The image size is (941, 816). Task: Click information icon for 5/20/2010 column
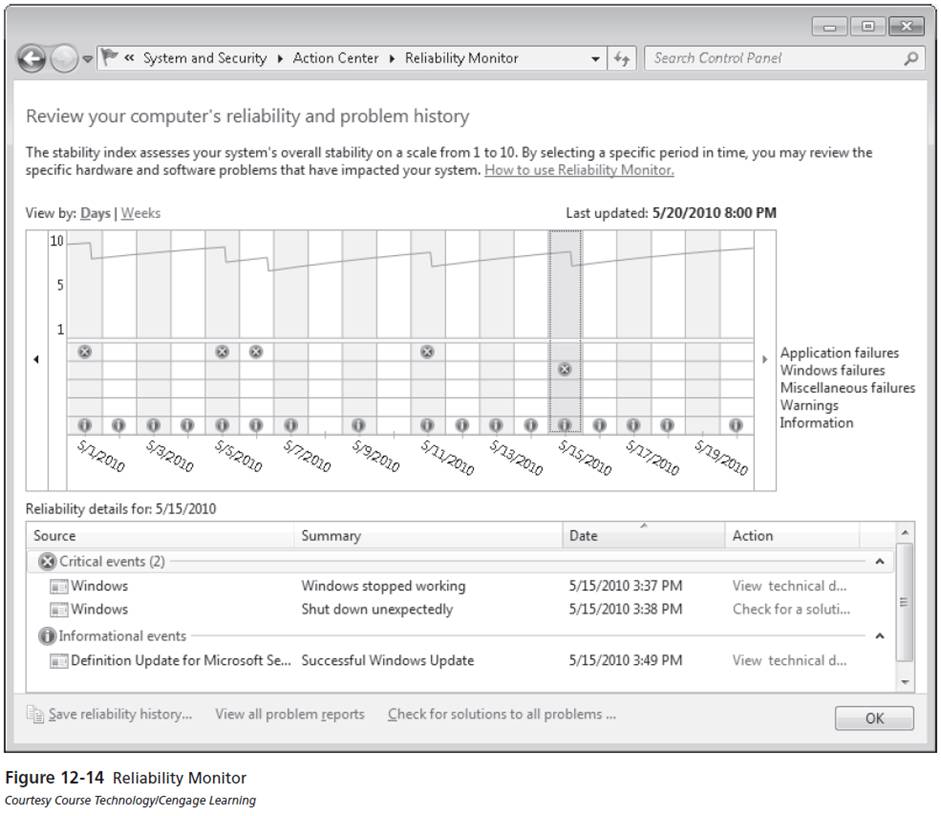(736, 425)
